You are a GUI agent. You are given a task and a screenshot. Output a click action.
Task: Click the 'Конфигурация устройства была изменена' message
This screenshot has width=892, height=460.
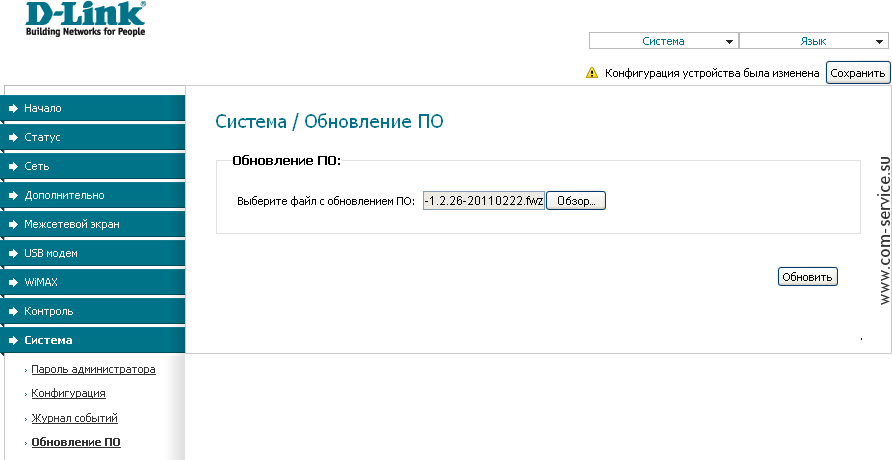[712, 73]
